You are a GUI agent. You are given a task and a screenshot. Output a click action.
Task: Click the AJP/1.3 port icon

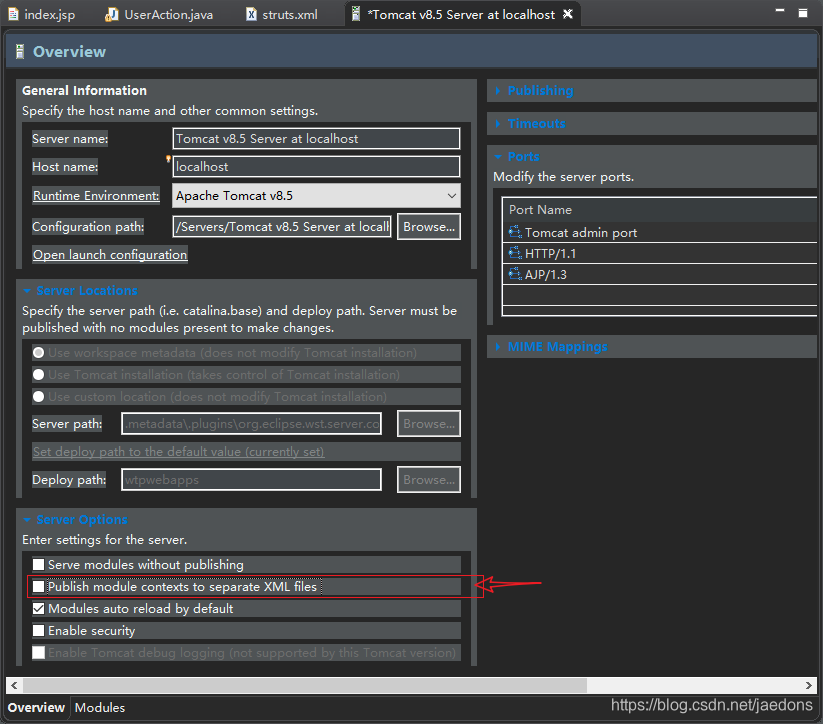515,274
